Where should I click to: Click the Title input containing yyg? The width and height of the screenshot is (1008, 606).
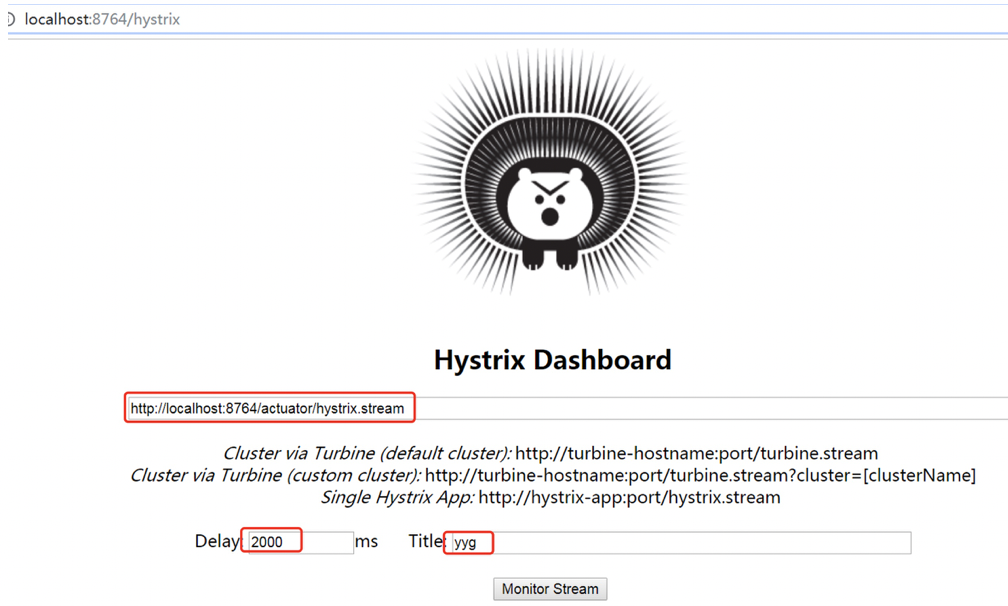[x=681, y=542]
